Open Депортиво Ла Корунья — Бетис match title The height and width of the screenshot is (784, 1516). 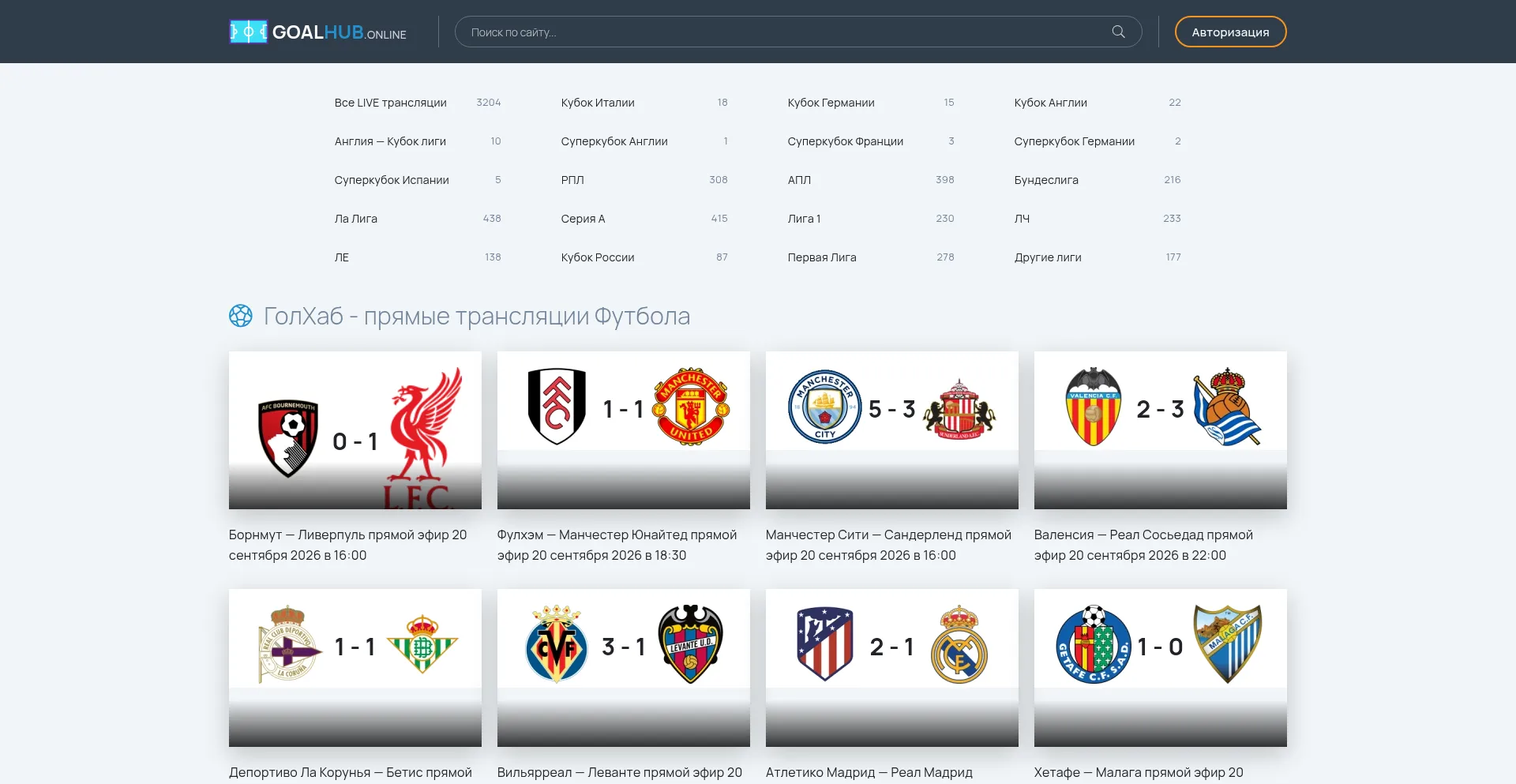point(351,772)
